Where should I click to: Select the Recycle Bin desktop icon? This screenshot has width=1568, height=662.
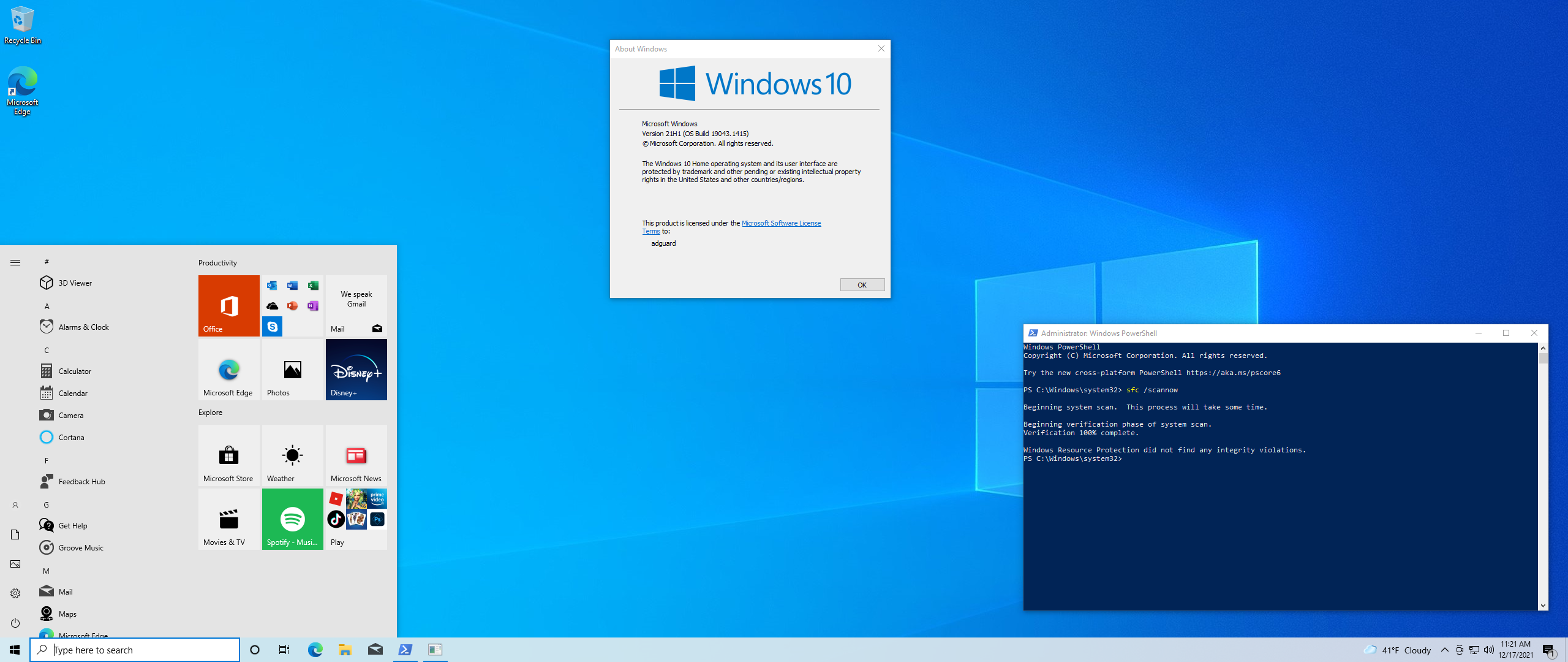pos(23,25)
